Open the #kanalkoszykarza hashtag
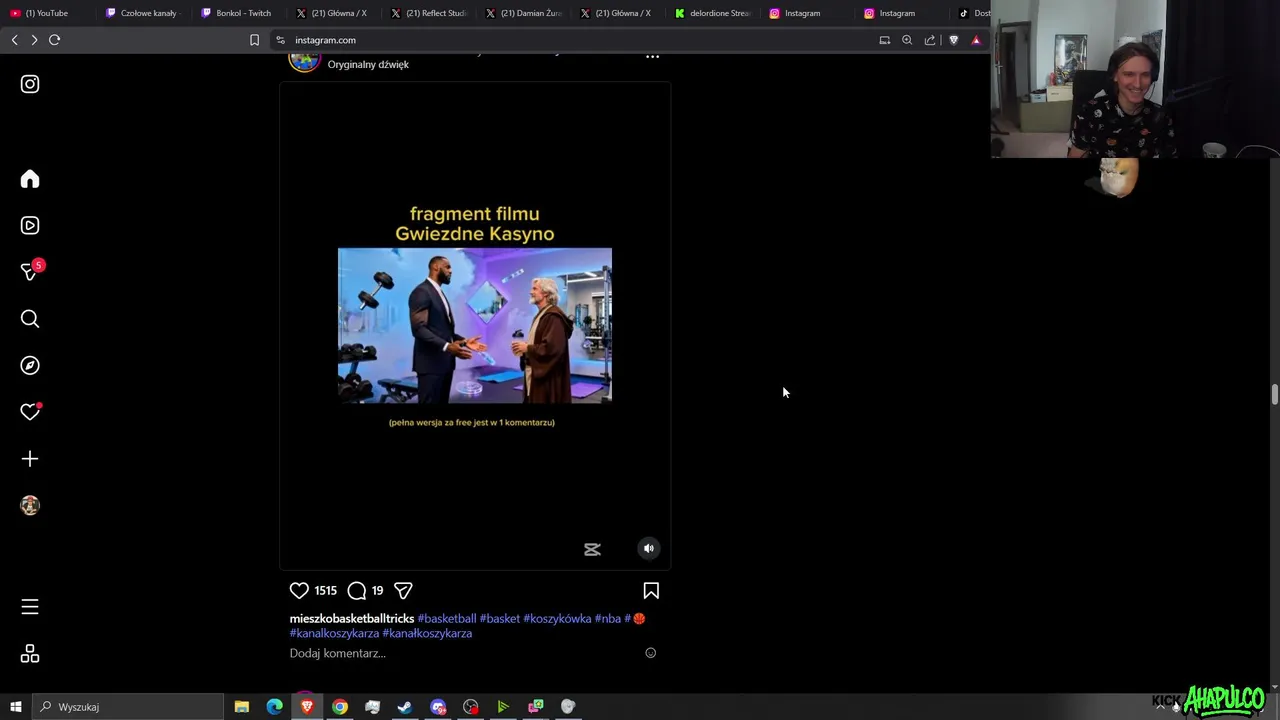Image resolution: width=1280 pixels, height=720 pixels. coord(334,634)
